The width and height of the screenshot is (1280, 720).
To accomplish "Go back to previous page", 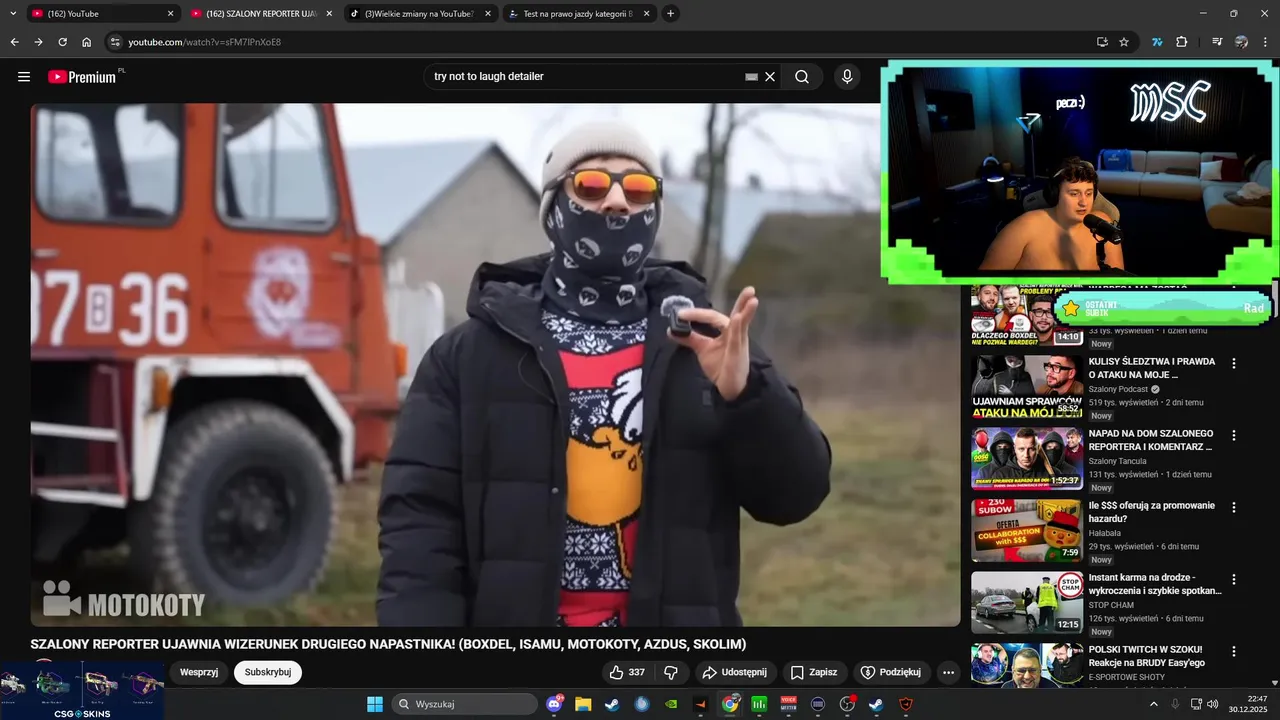I will (14, 42).
